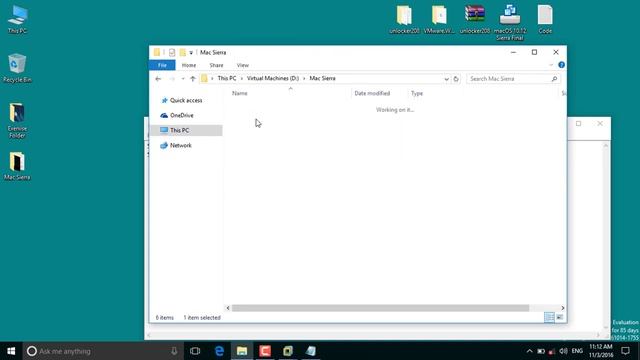The width and height of the screenshot is (640, 360).
Task: Click This PC breadcrumb in address bar
Action: pyautogui.click(x=227, y=78)
